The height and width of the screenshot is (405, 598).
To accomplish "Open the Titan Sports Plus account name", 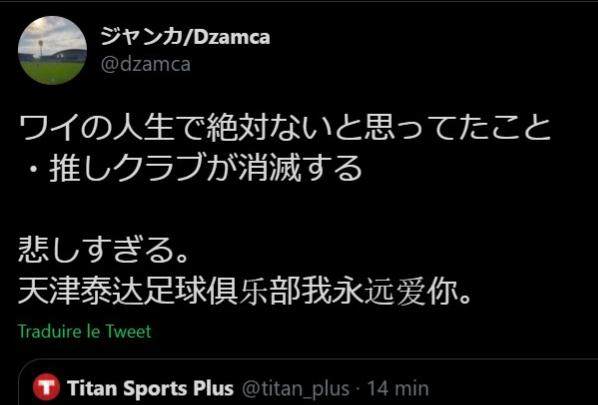I will tap(150, 388).
